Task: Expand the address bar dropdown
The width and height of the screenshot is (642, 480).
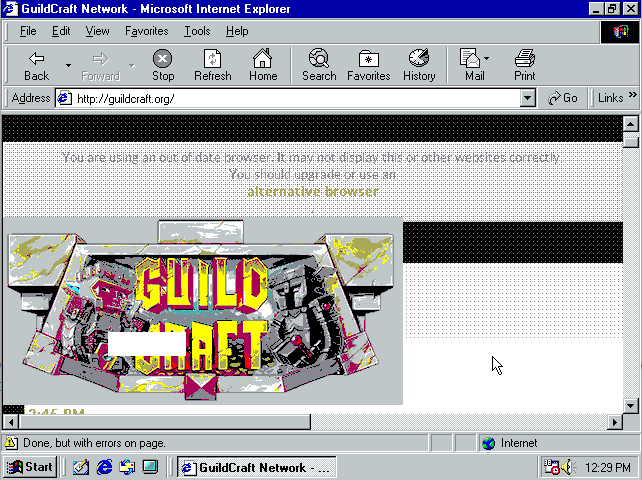Action: pos(528,99)
